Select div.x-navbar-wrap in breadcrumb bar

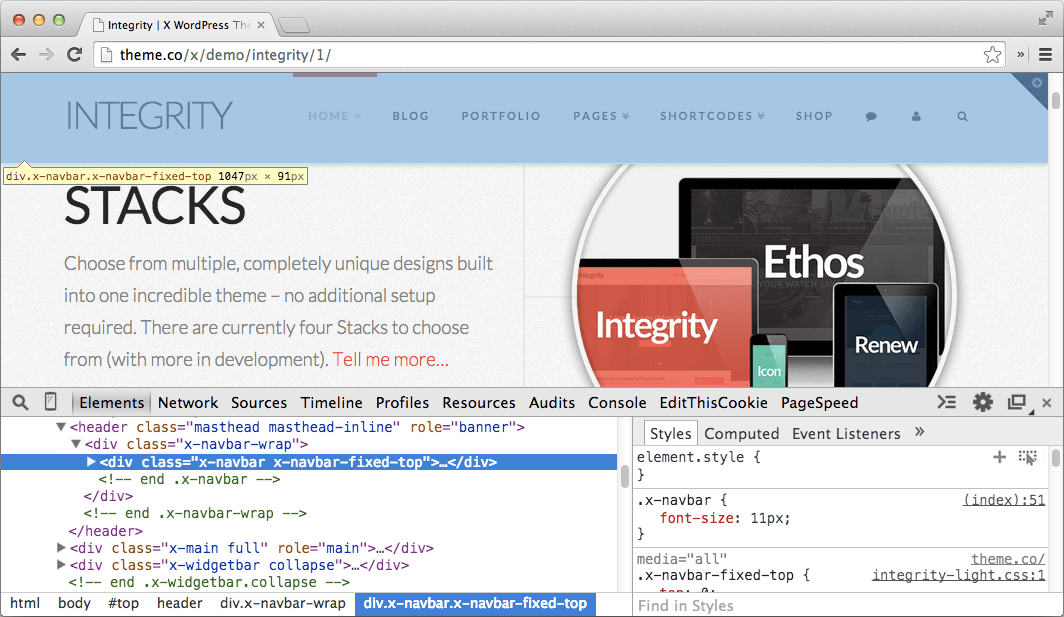tap(282, 603)
